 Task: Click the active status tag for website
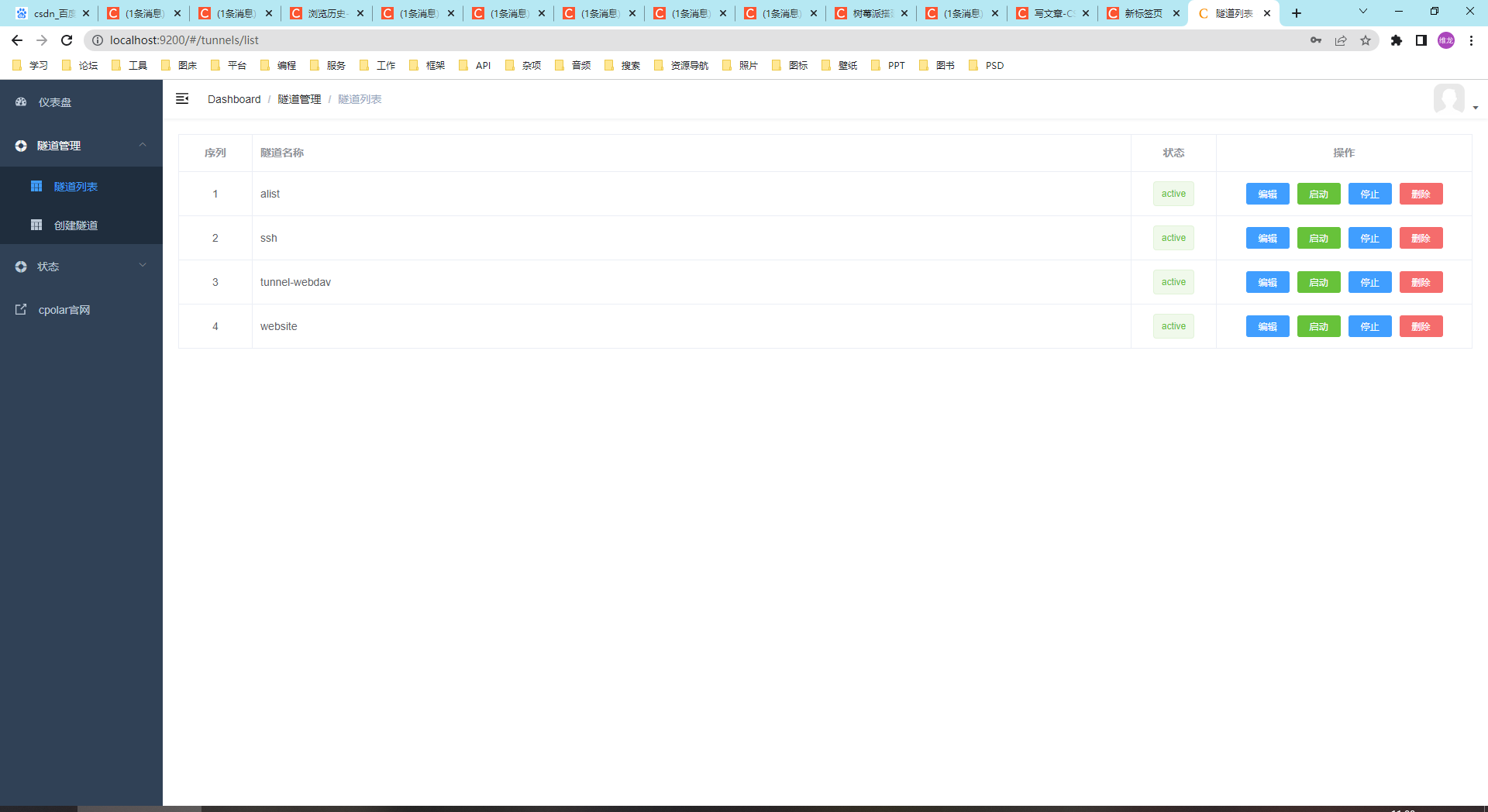point(1173,326)
